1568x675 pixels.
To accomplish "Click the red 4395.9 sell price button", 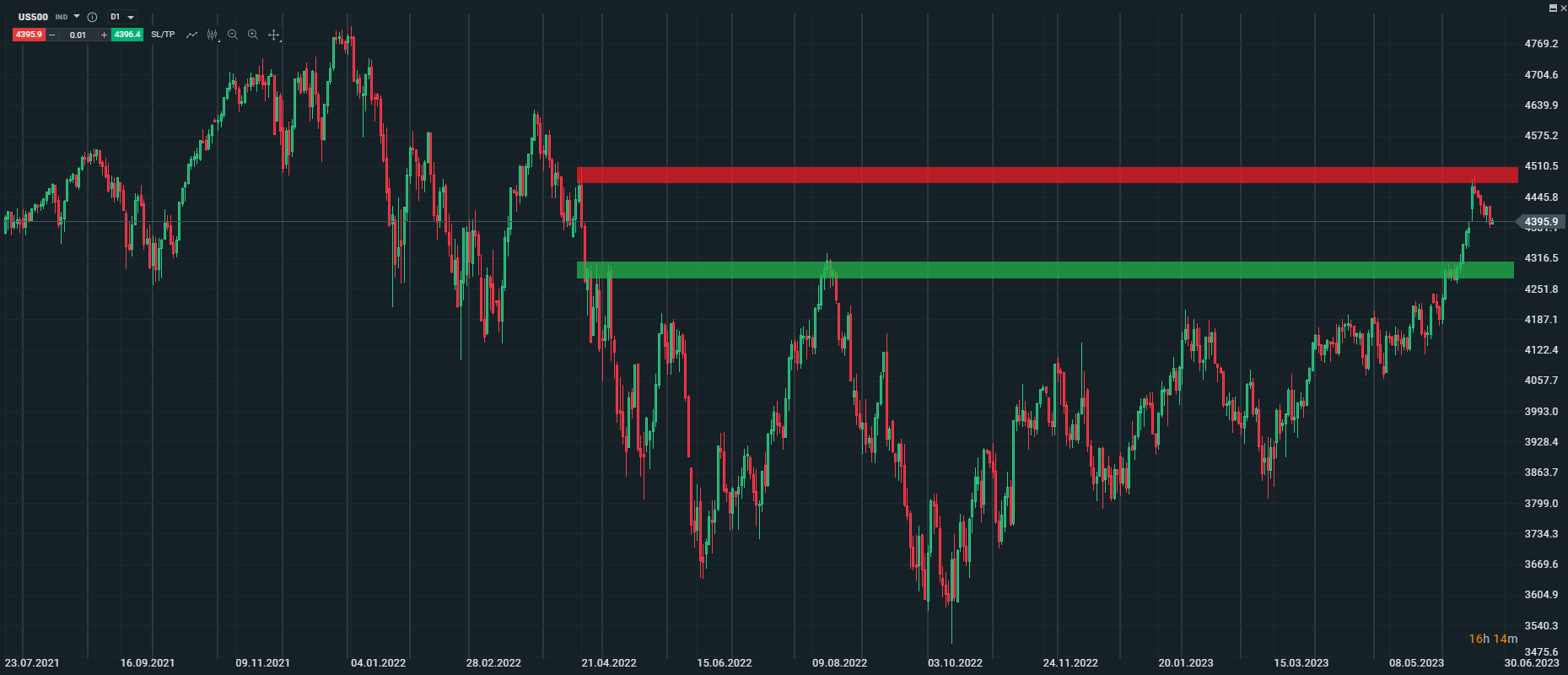I will (29, 35).
